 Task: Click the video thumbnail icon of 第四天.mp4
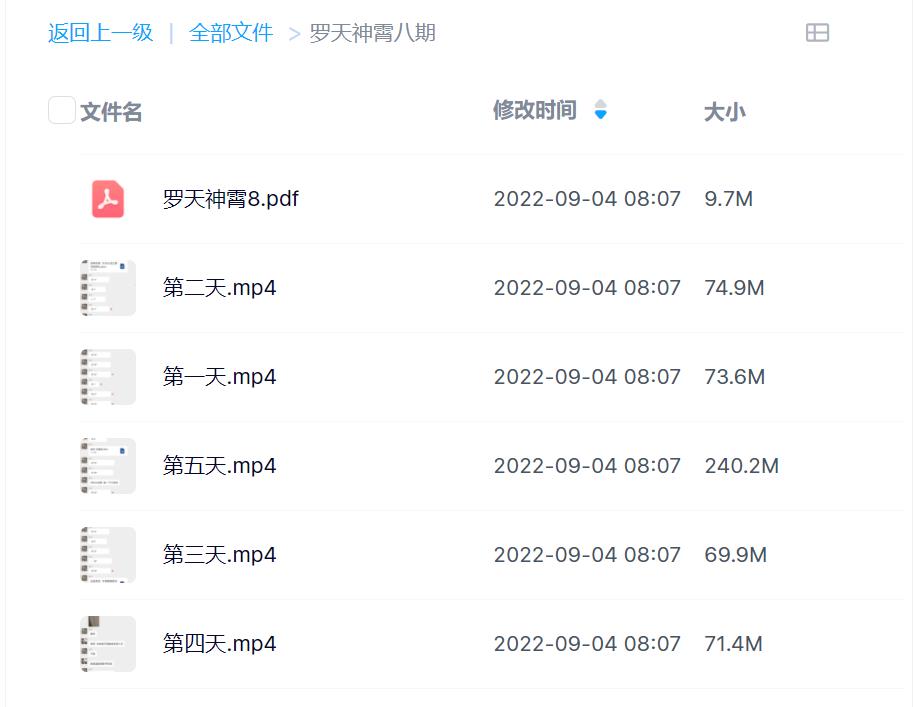pos(107,643)
